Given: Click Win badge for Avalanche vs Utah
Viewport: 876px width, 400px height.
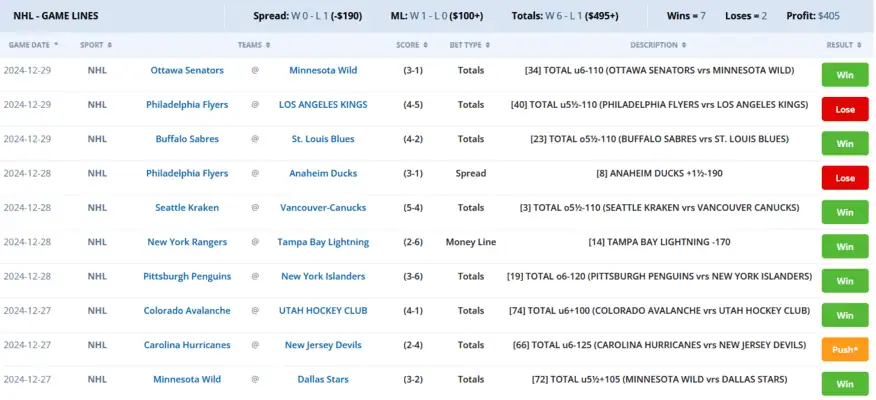Looking at the screenshot, I should click(845, 315).
